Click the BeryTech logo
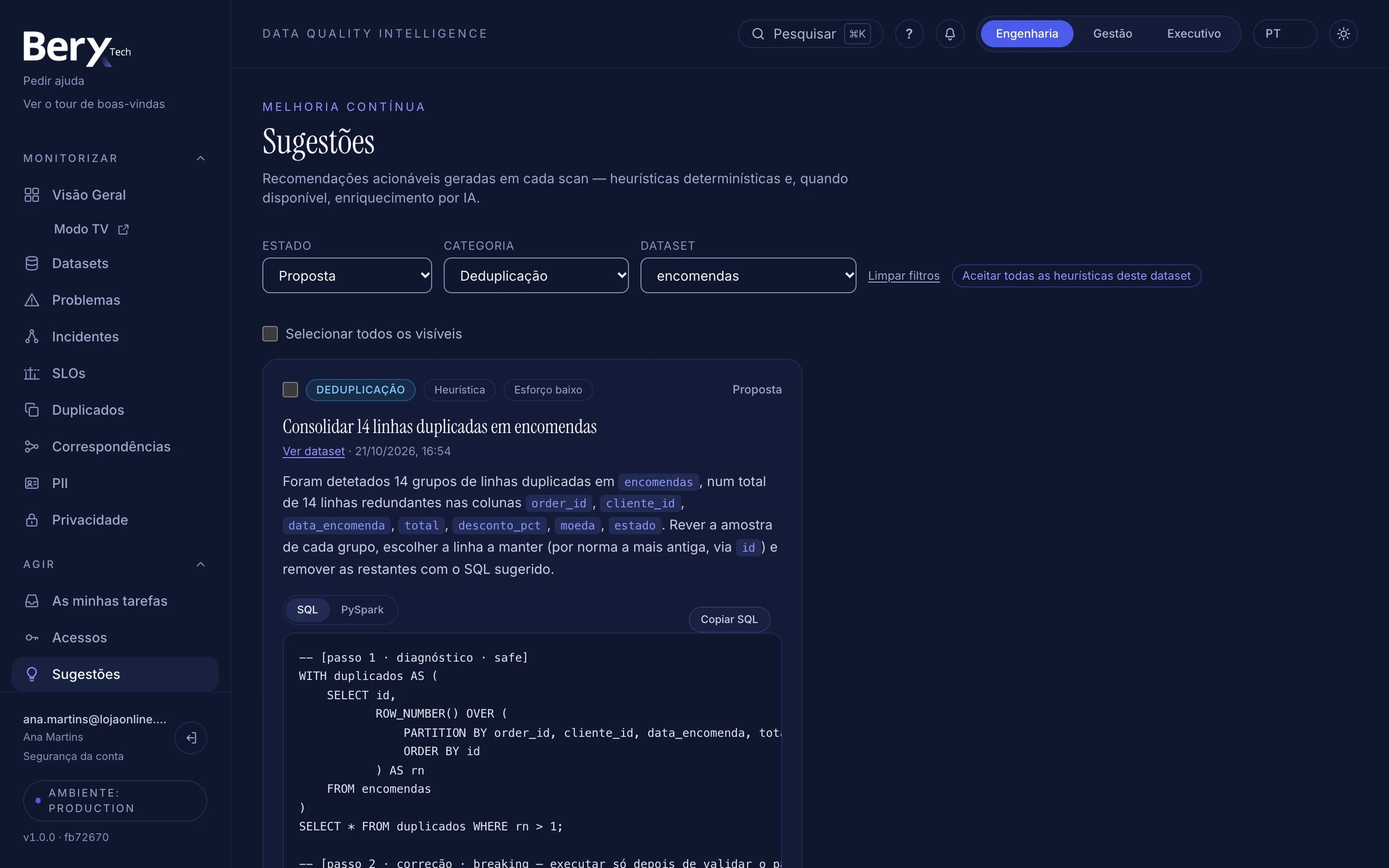 click(76, 49)
